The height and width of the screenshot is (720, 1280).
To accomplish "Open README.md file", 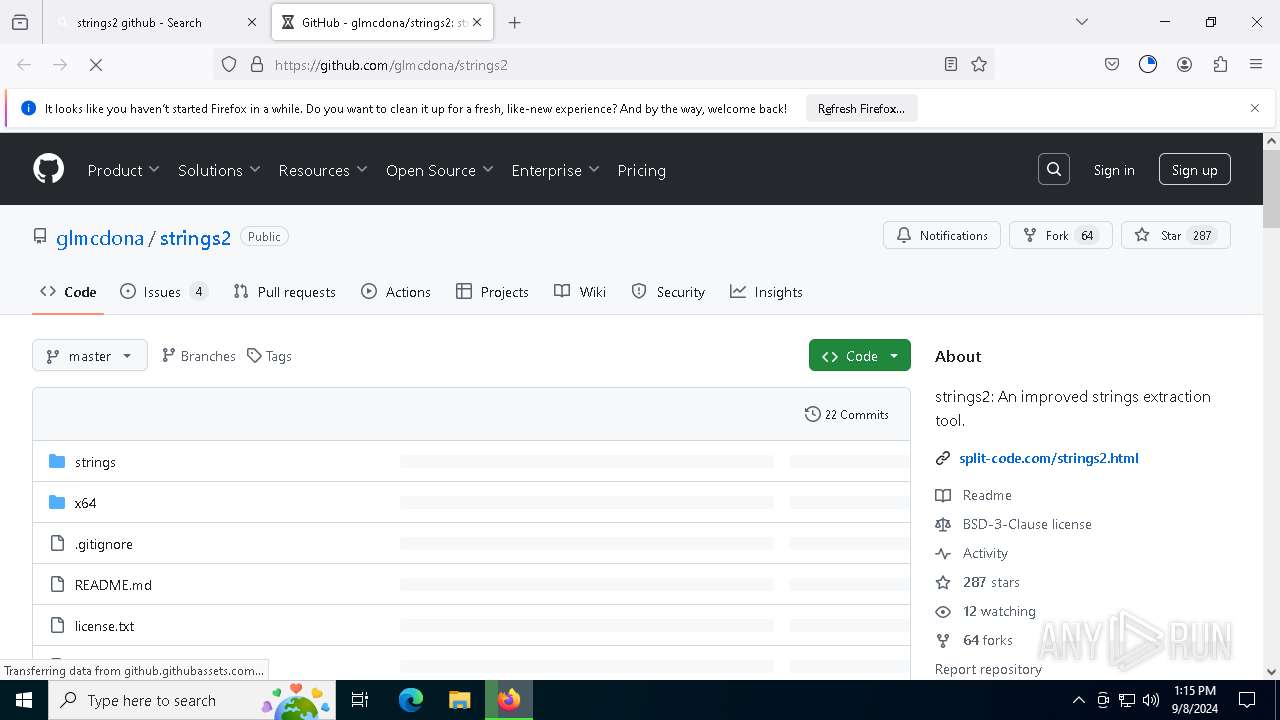I will pos(113,585).
